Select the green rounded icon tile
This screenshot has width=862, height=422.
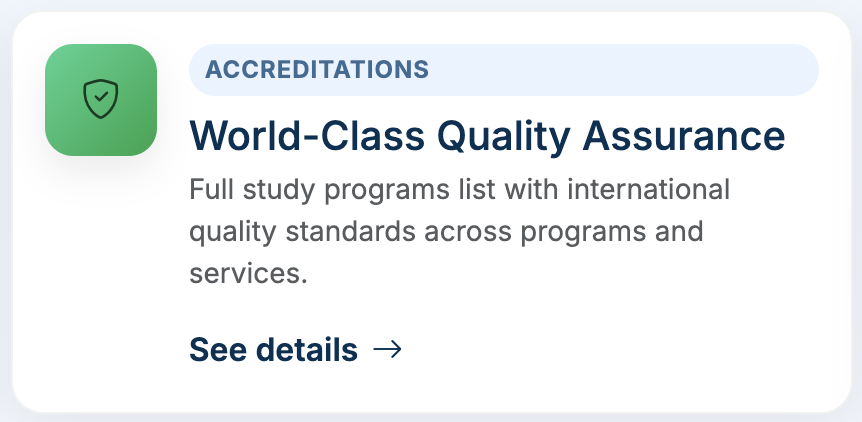pos(68,130)
